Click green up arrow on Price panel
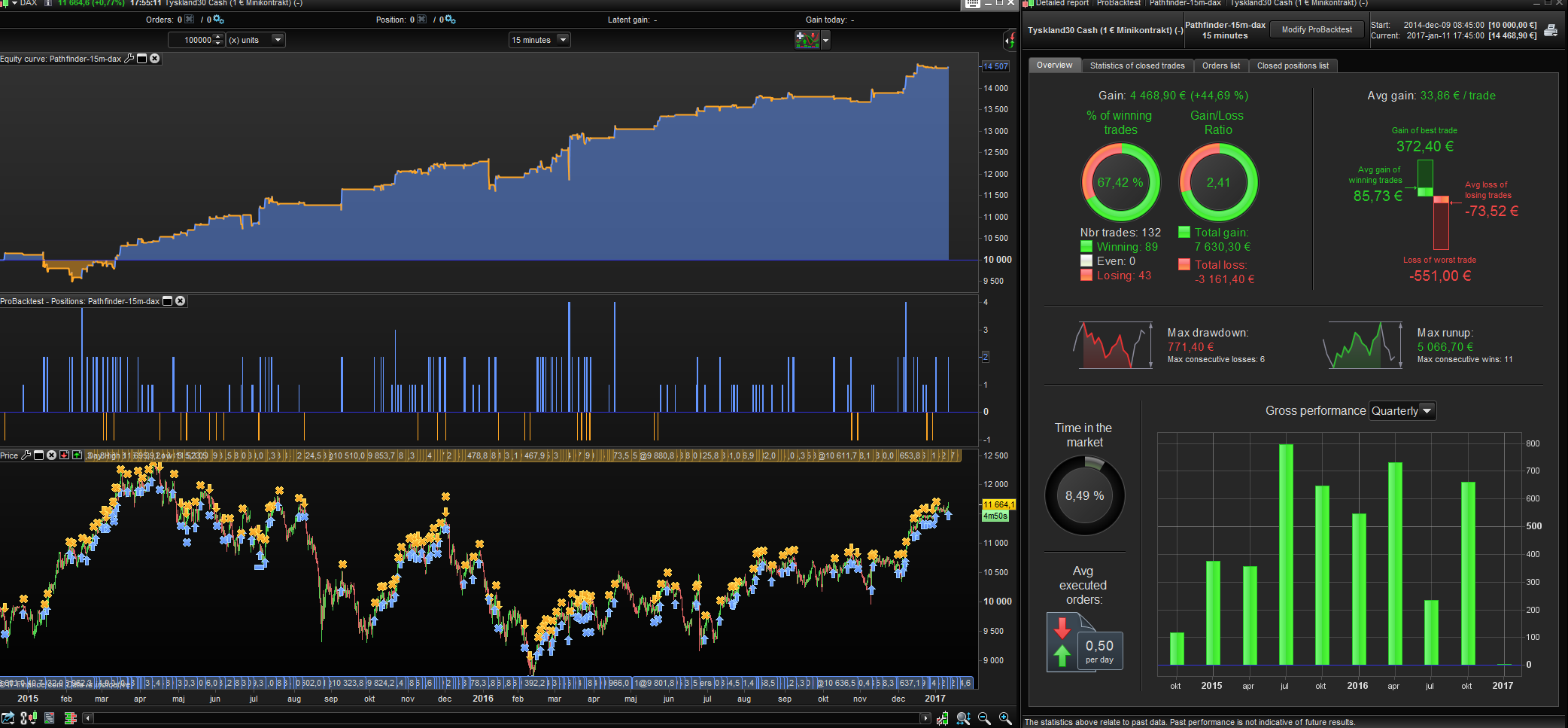Image resolution: width=1568 pixels, height=728 pixels. (77, 455)
